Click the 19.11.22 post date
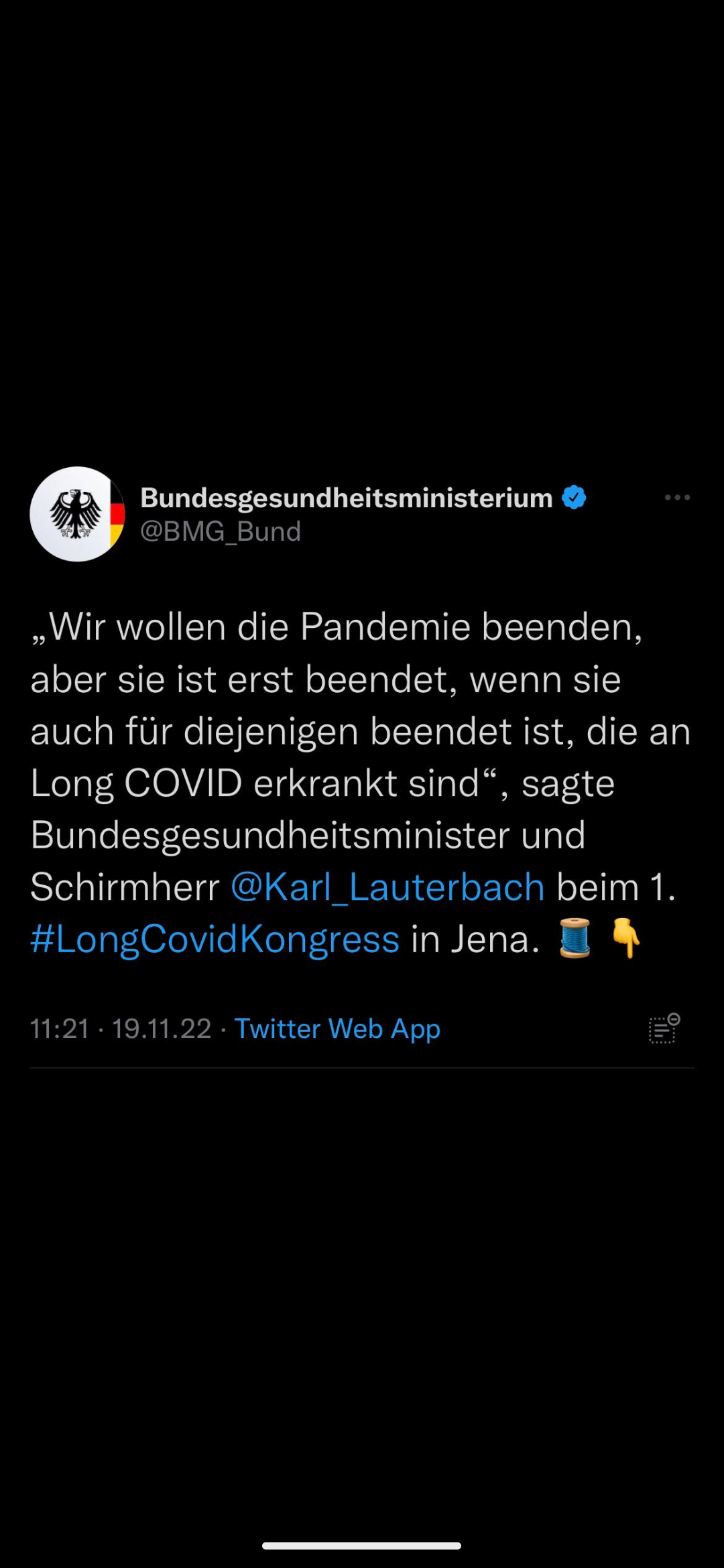Screen dimensions: 724x1568 (x=162, y=1029)
